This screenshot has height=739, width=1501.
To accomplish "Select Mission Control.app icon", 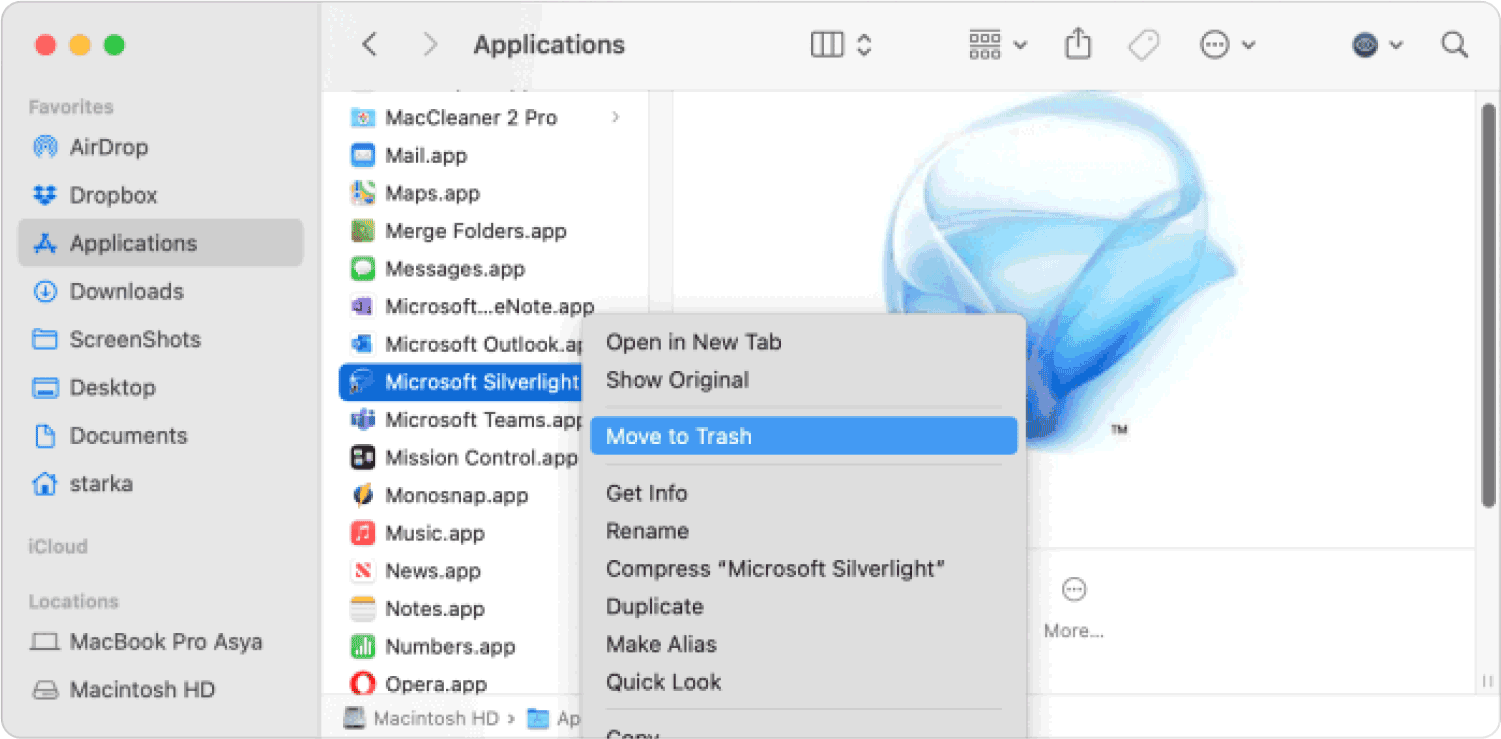I will click(362, 458).
